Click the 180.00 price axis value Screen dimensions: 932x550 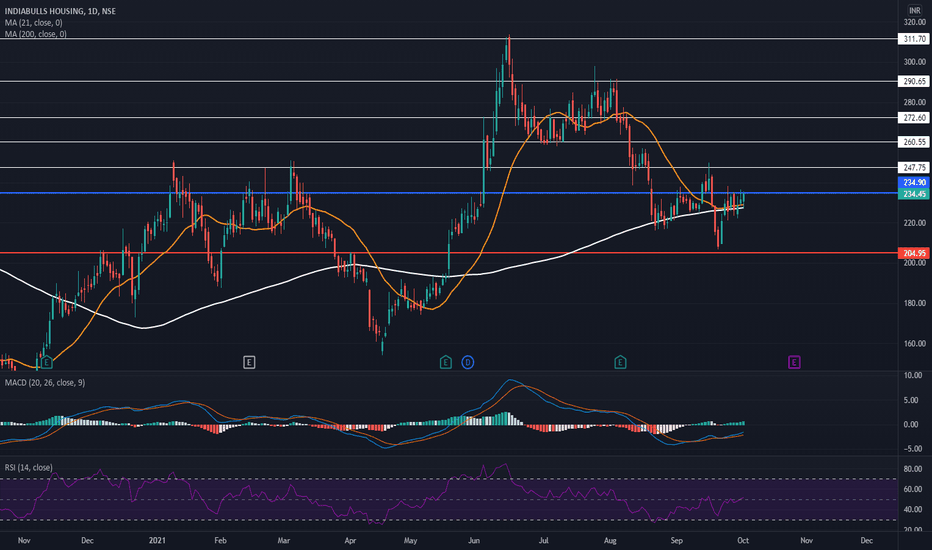[915, 303]
